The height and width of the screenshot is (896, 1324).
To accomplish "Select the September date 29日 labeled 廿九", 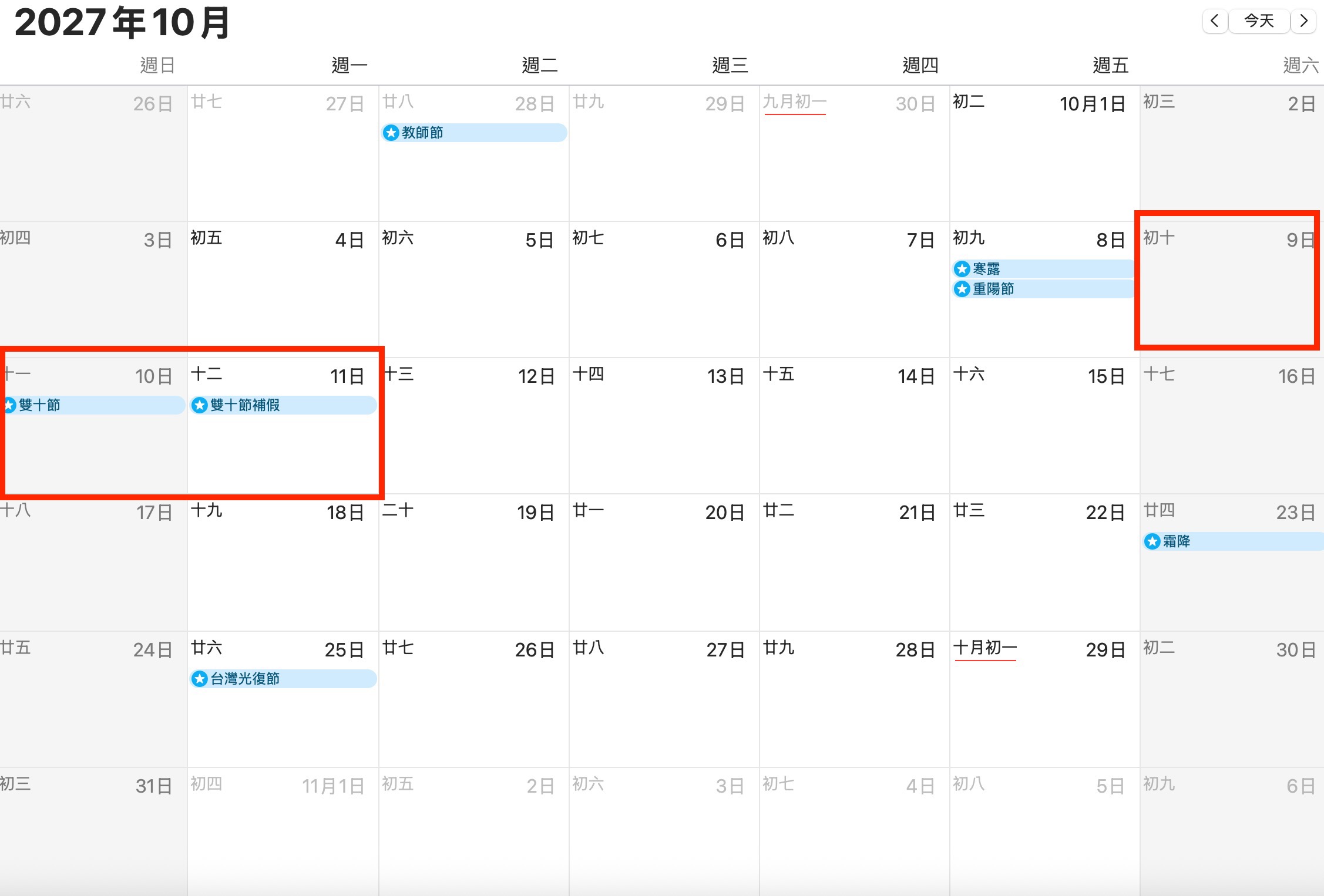I will coord(725,104).
